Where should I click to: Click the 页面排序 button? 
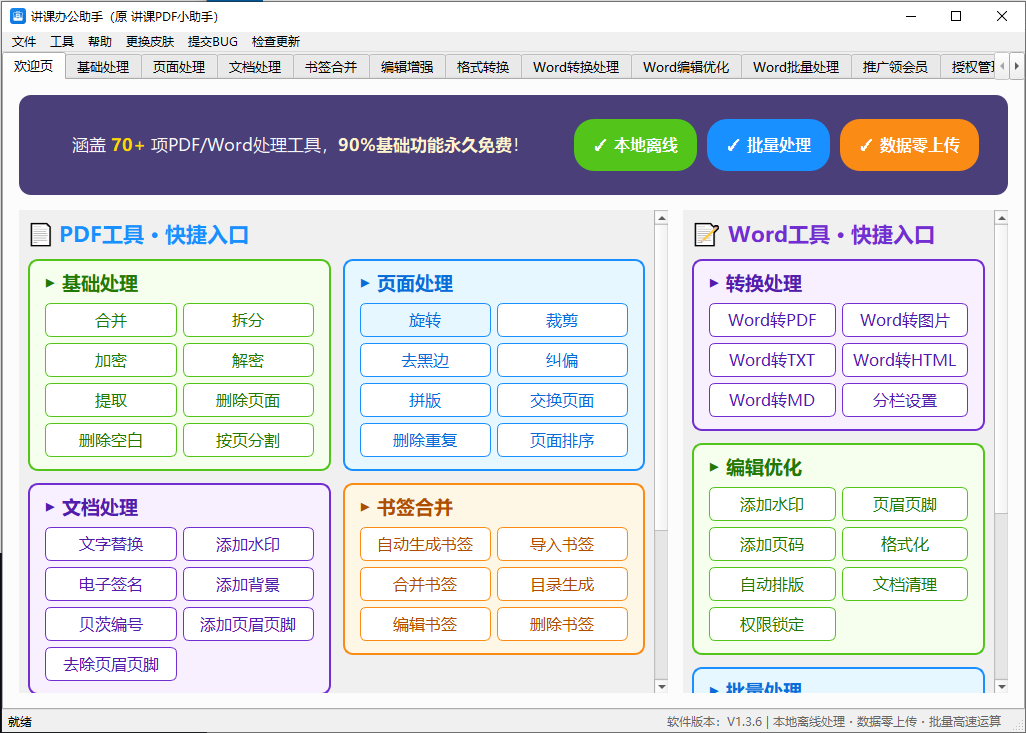pos(562,440)
